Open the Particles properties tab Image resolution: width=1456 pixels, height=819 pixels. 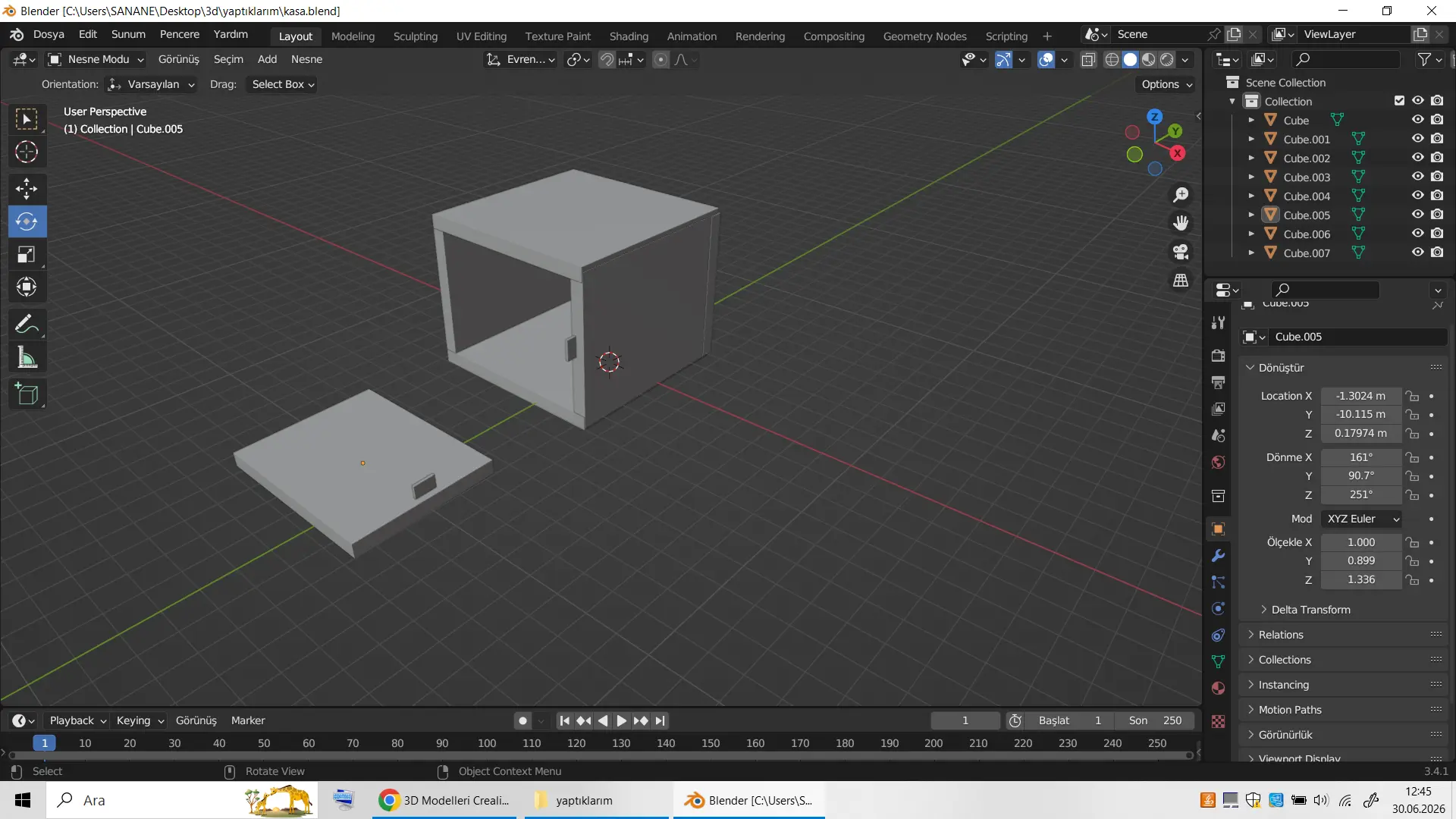point(1219,582)
